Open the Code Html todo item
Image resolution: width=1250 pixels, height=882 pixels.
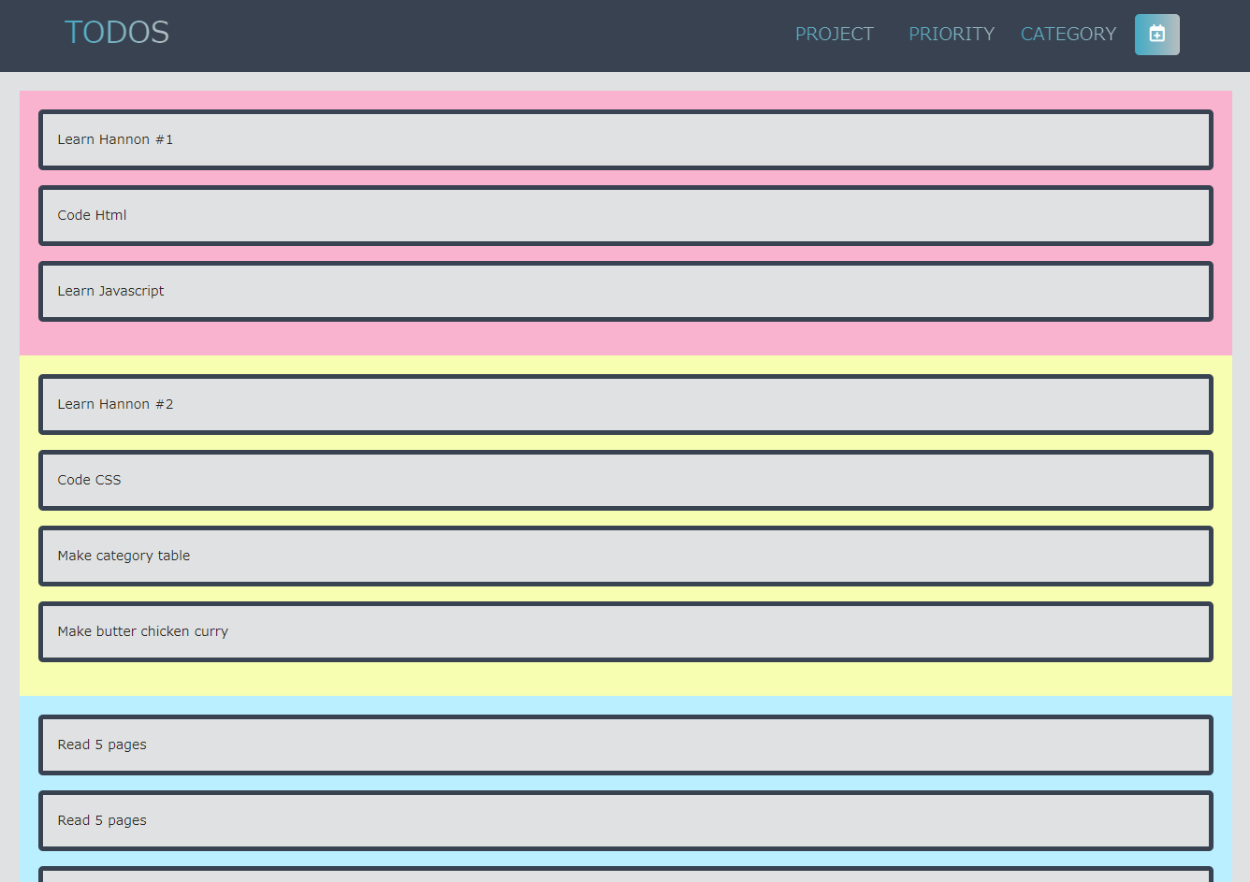[625, 215]
